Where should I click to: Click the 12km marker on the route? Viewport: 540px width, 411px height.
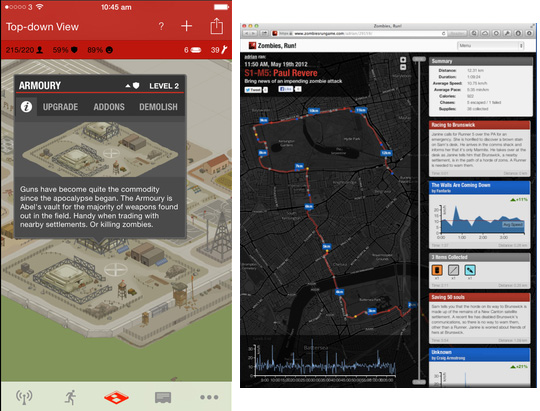click(386, 153)
